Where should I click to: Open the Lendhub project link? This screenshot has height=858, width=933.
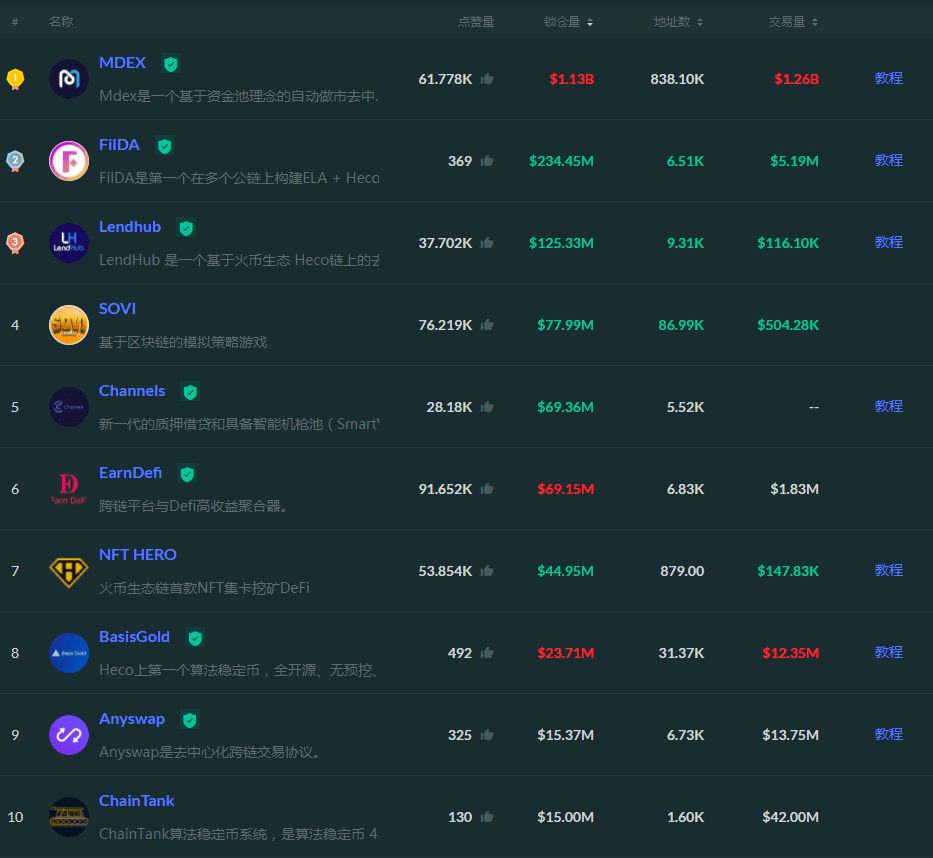coord(130,227)
